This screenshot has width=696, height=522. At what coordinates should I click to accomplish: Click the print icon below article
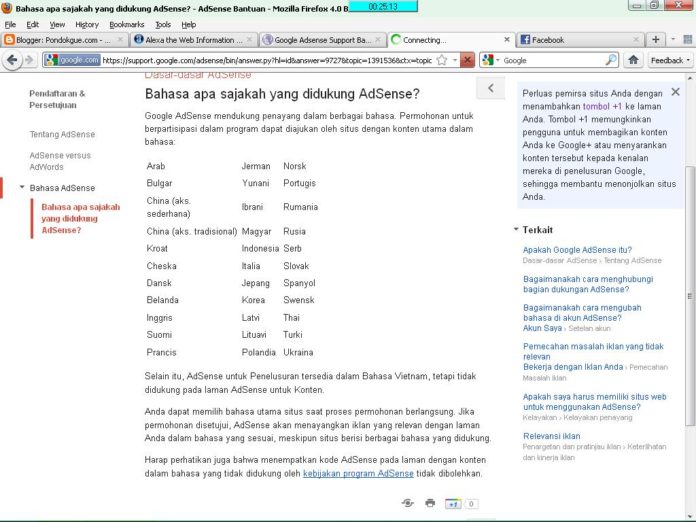(x=430, y=503)
